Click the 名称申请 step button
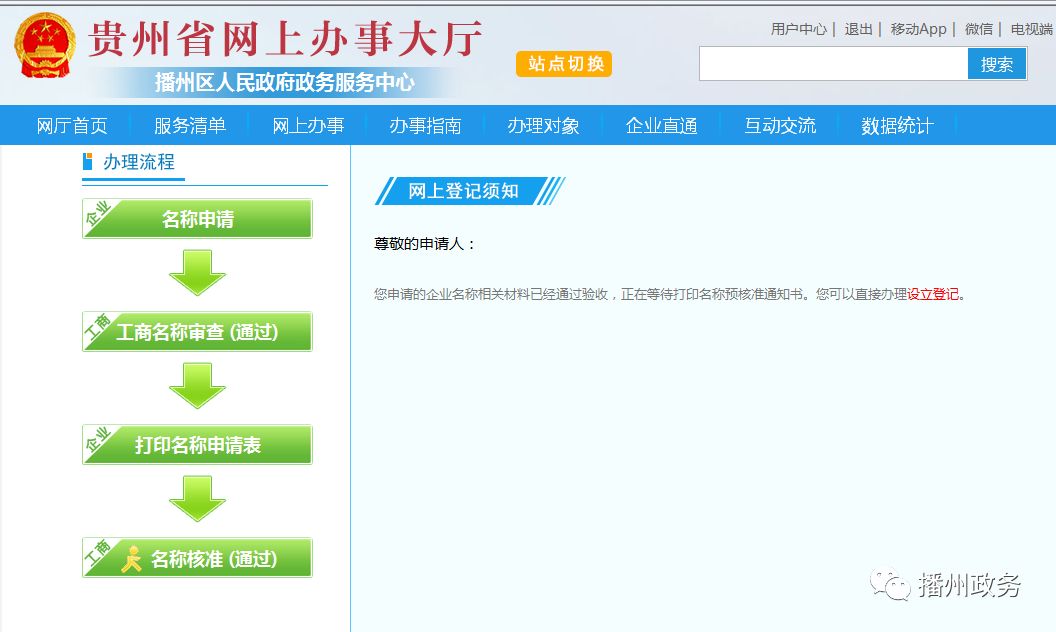The width and height of the screenshot is (1056, 632). point(197,219)
